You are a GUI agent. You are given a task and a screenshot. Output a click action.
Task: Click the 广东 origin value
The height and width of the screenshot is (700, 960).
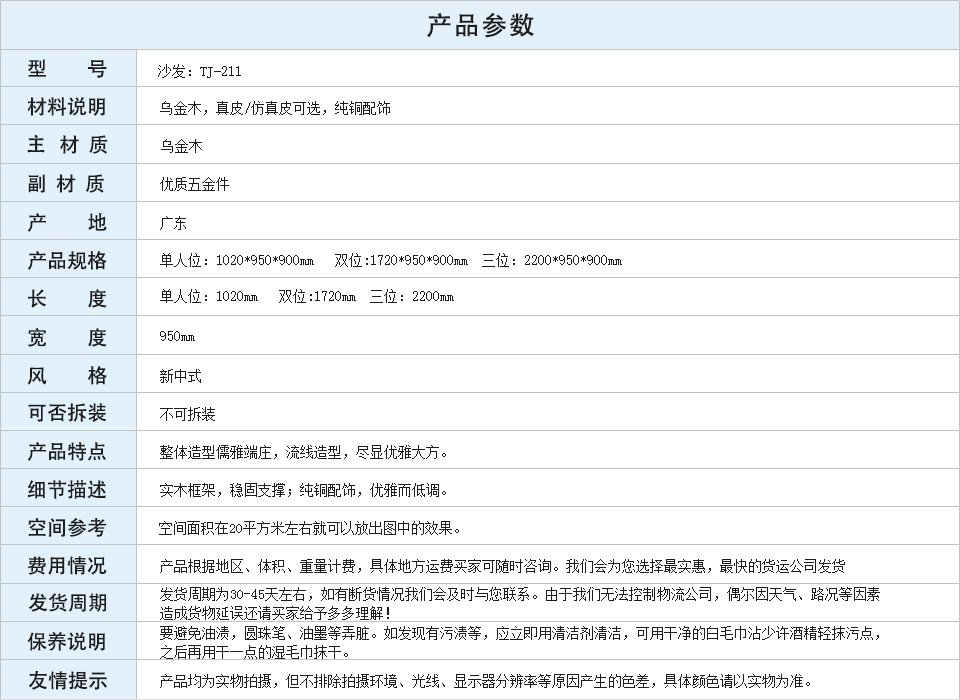pos(173,223)
